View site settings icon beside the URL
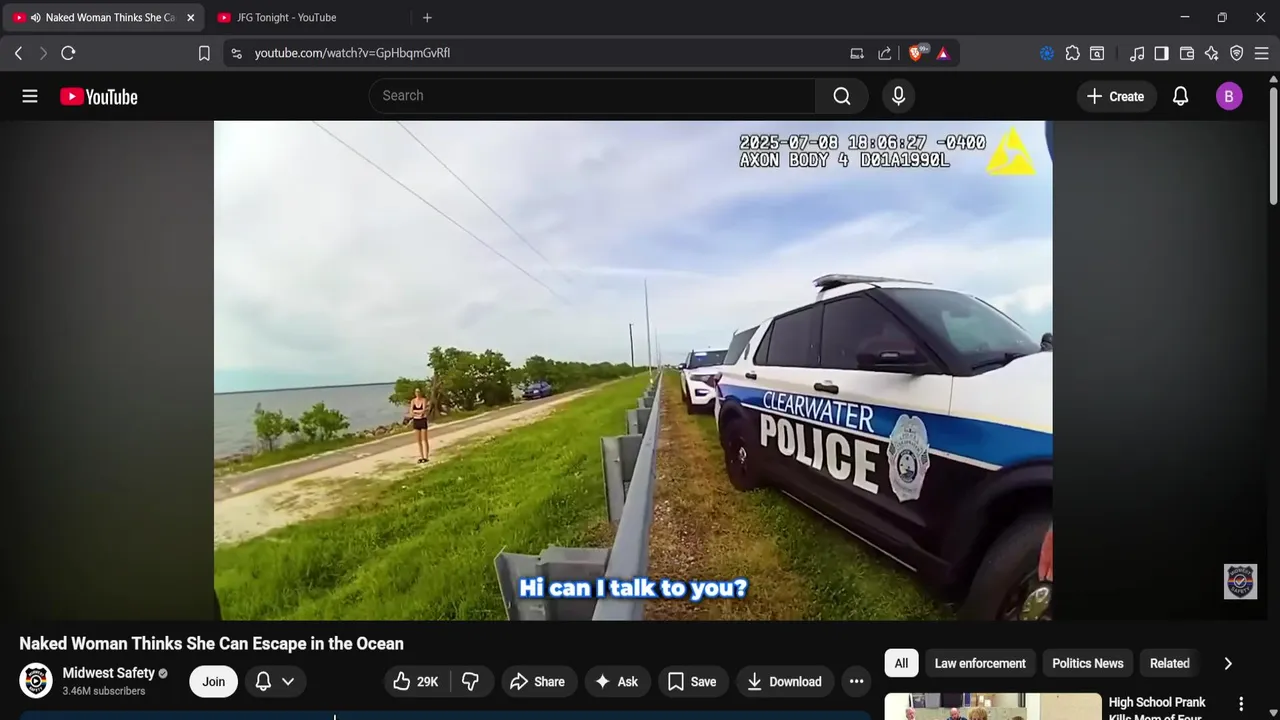The image size is (1280, 720). [236, 53]
